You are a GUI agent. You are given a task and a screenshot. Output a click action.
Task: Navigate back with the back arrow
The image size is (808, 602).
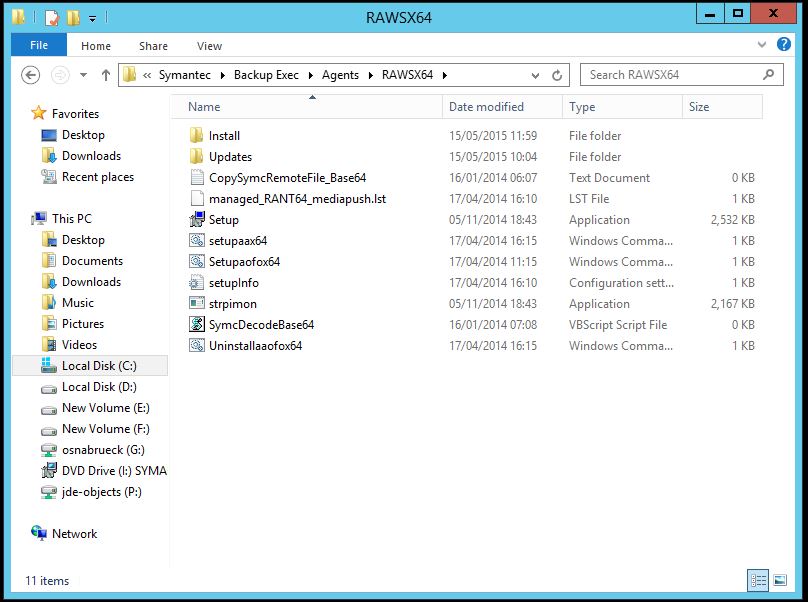coord(30,75)
